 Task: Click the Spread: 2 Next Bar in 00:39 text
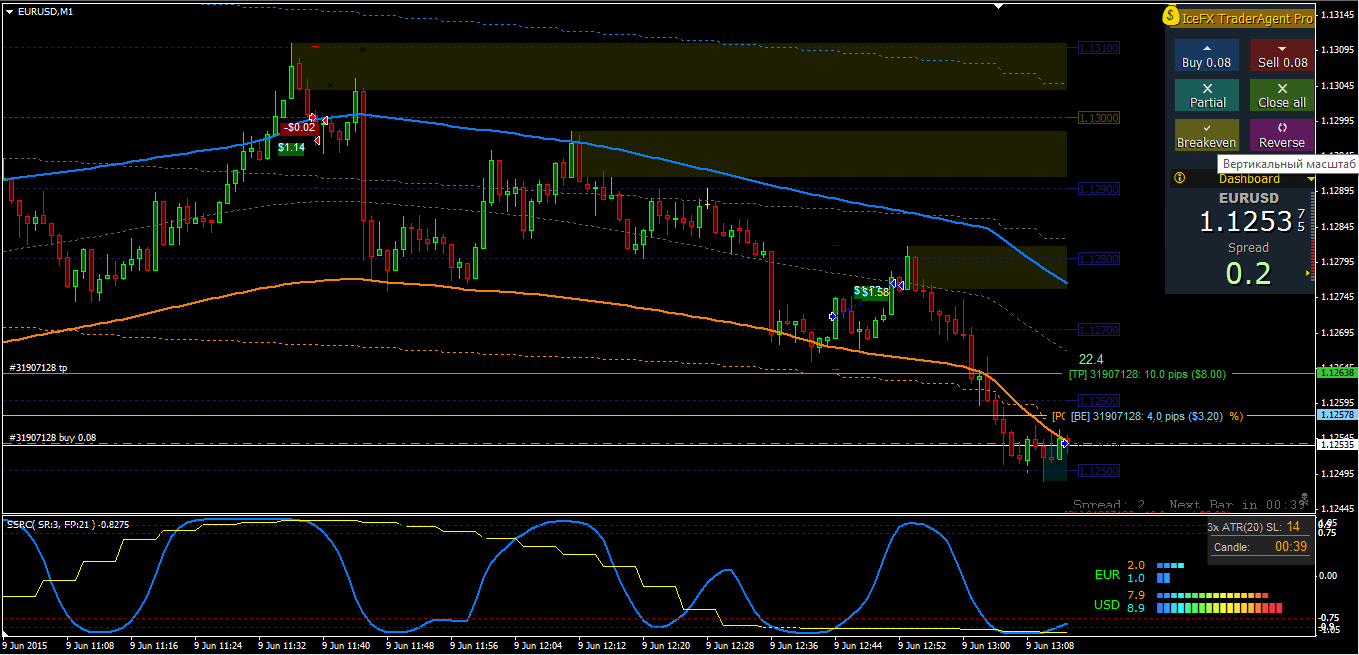[1190, 505]
